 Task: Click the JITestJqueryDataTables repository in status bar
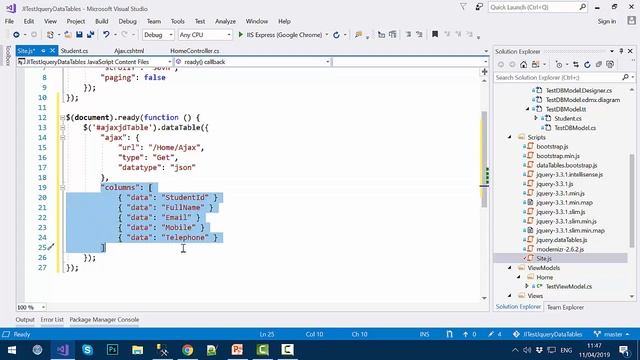(x=548, y=334)
